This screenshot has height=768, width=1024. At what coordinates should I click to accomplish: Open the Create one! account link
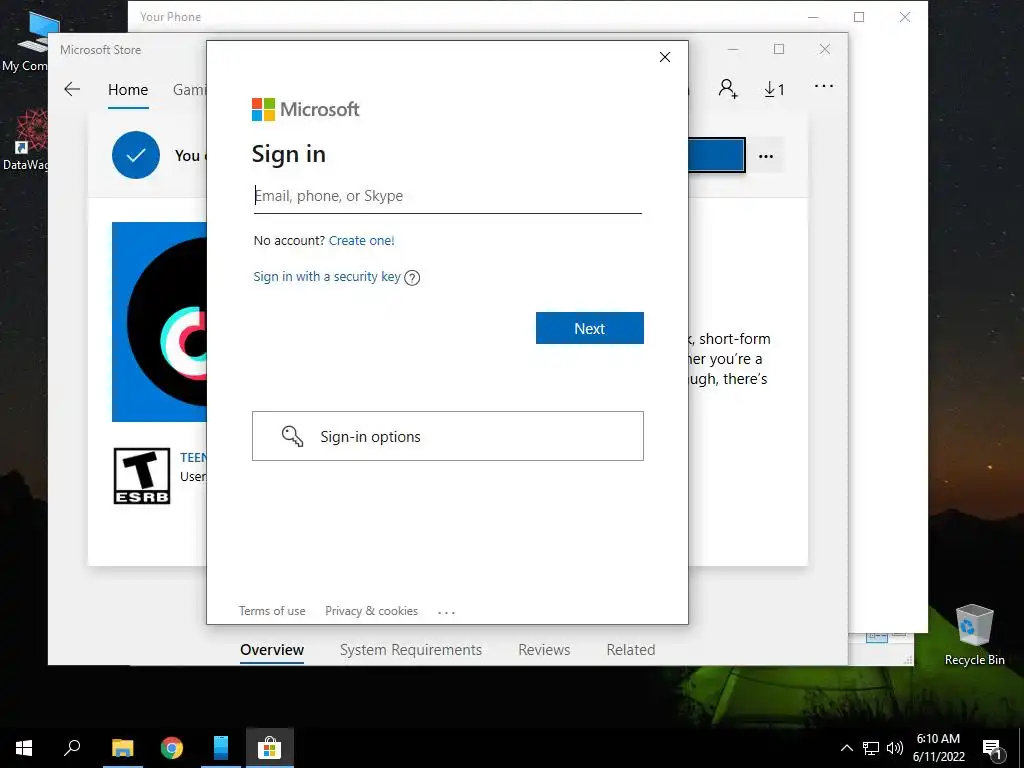click(361, 240)
